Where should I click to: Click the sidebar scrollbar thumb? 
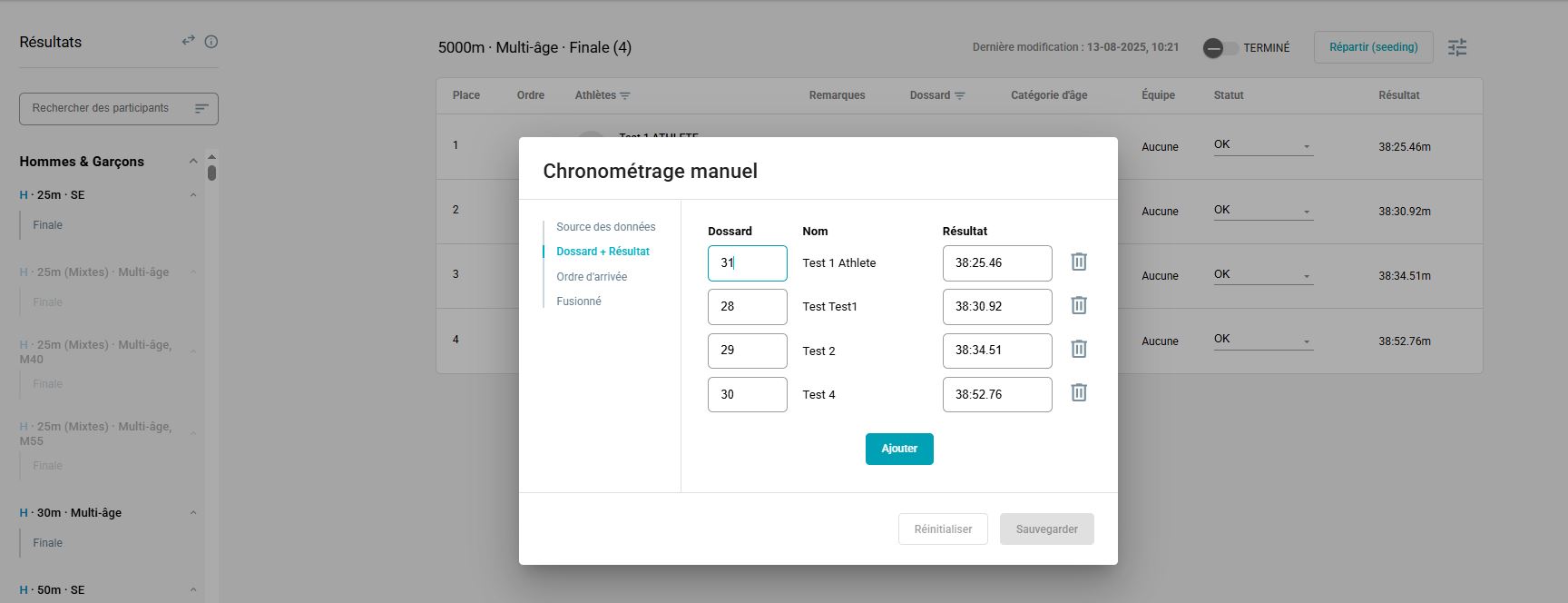point(211,173)
